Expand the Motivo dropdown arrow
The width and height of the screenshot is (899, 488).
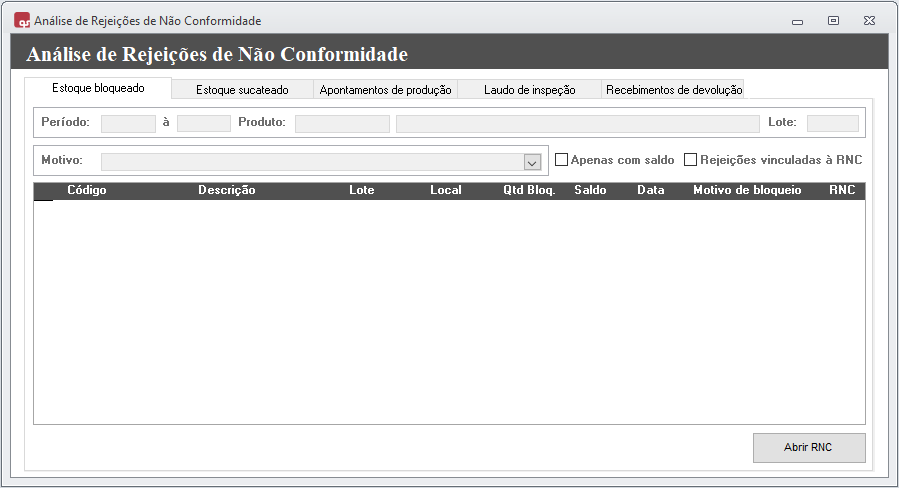tap(532, 162)
